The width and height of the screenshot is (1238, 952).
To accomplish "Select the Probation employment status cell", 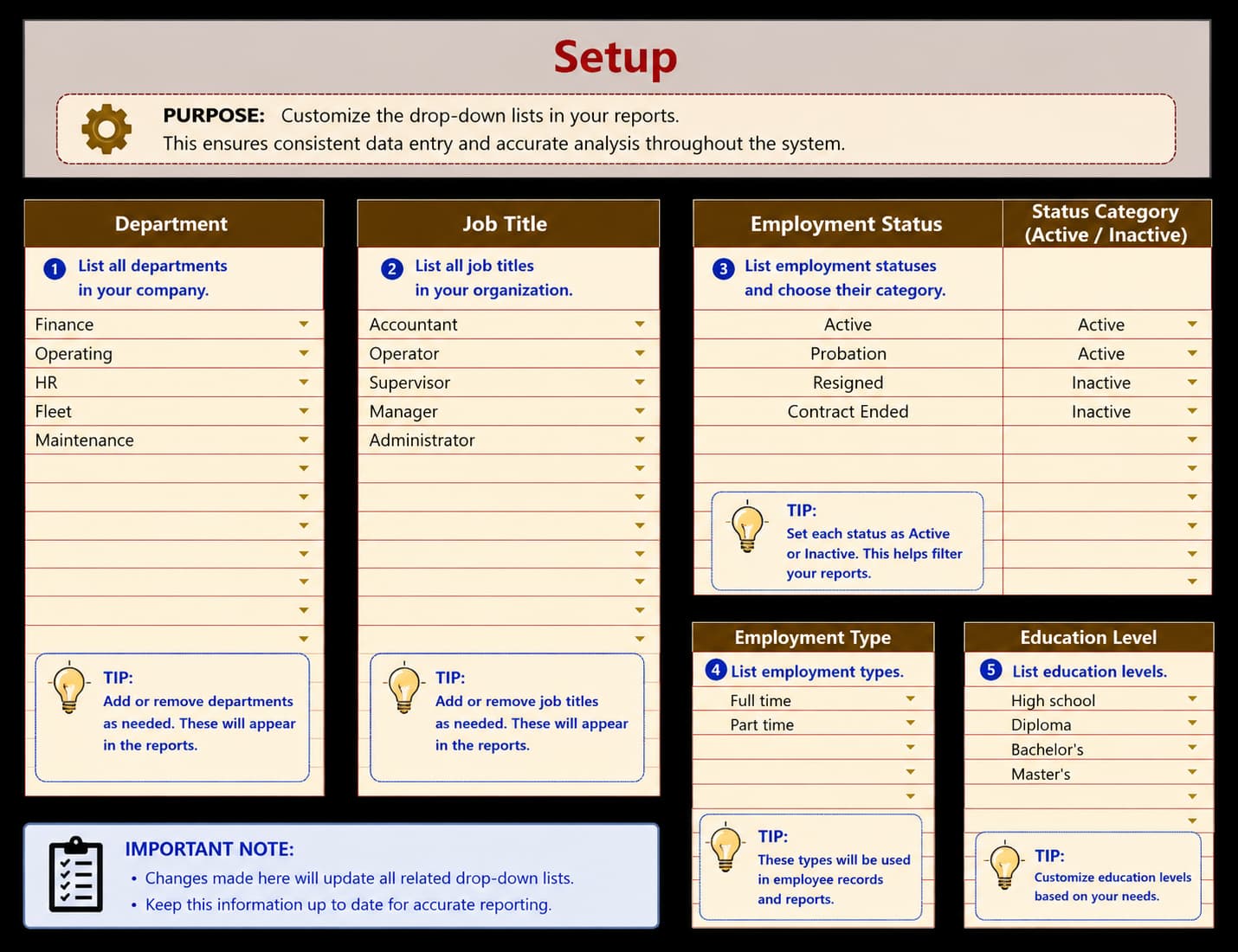I will coord(848,353).
